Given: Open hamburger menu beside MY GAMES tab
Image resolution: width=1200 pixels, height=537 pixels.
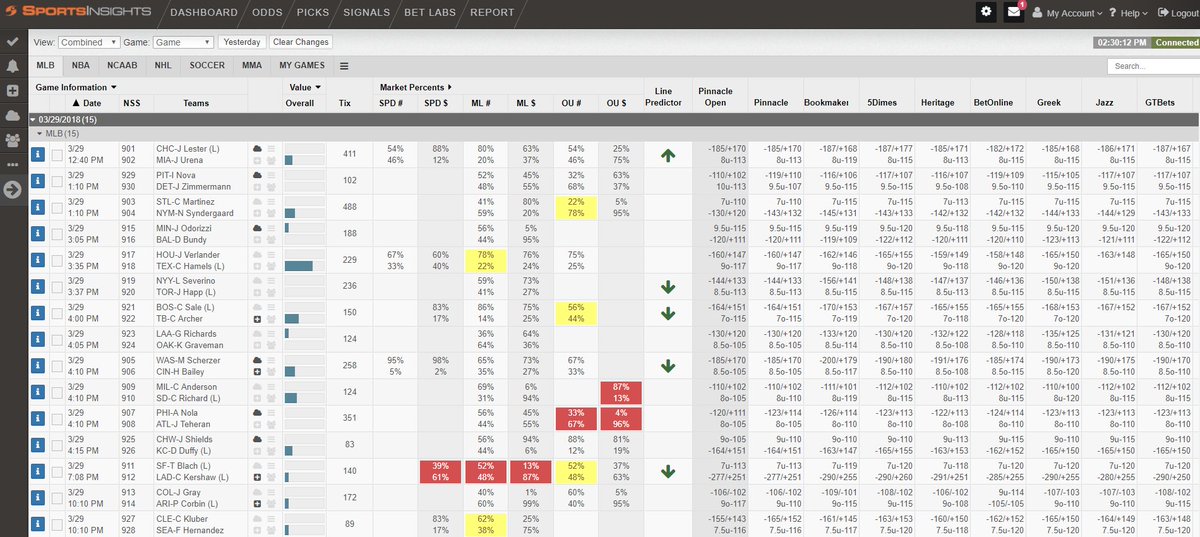Looking at the screenshot, I should pos(344,66).
